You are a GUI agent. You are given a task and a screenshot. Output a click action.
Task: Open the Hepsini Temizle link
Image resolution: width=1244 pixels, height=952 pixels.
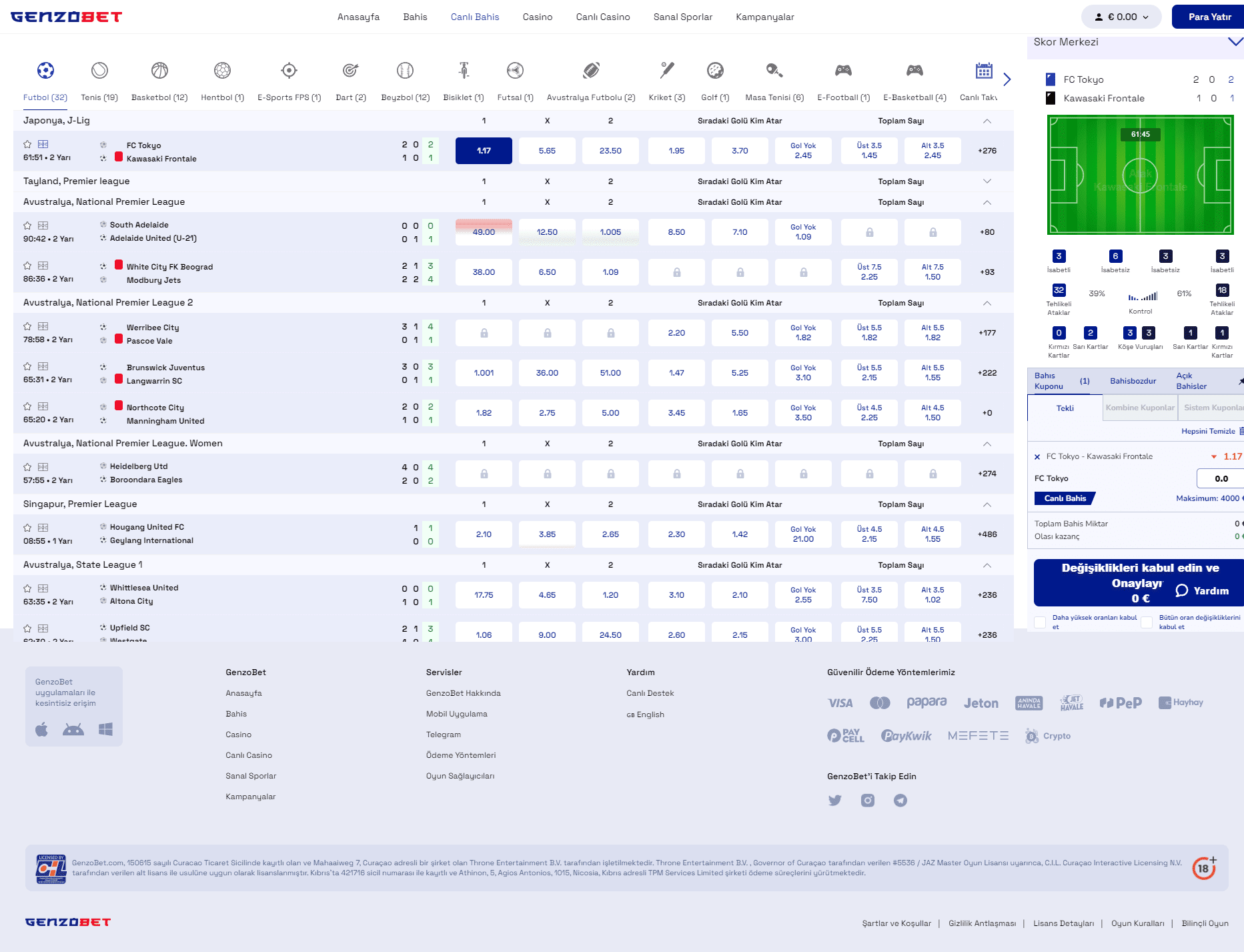tap(1208, 432)
